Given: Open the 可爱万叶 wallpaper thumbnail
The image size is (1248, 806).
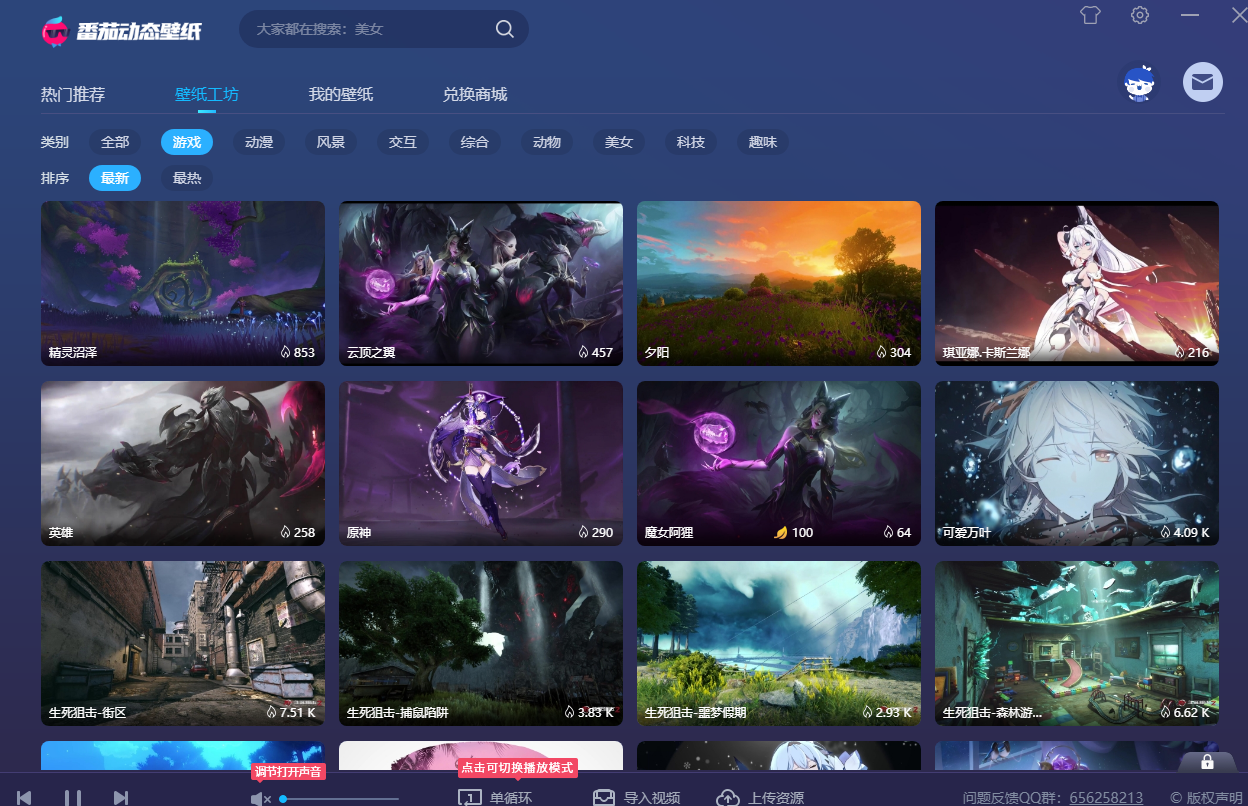Looking at the screenshot, I should (1077, 463).
